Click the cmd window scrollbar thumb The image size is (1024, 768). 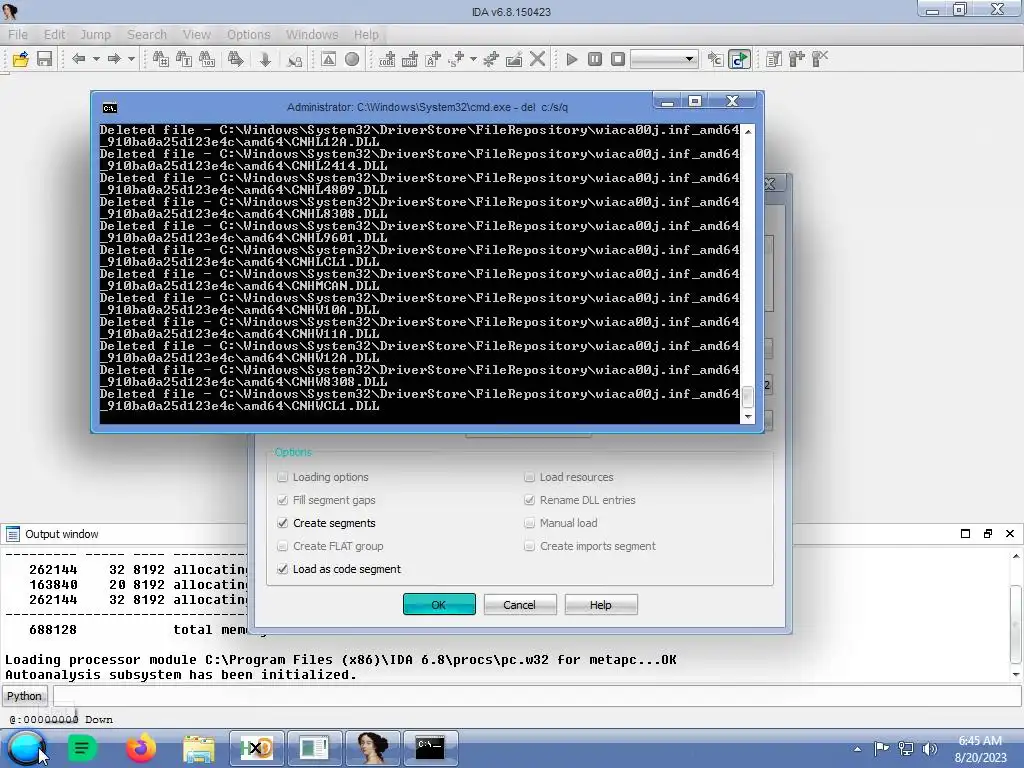pyautogui.click(x=748, y=396)
